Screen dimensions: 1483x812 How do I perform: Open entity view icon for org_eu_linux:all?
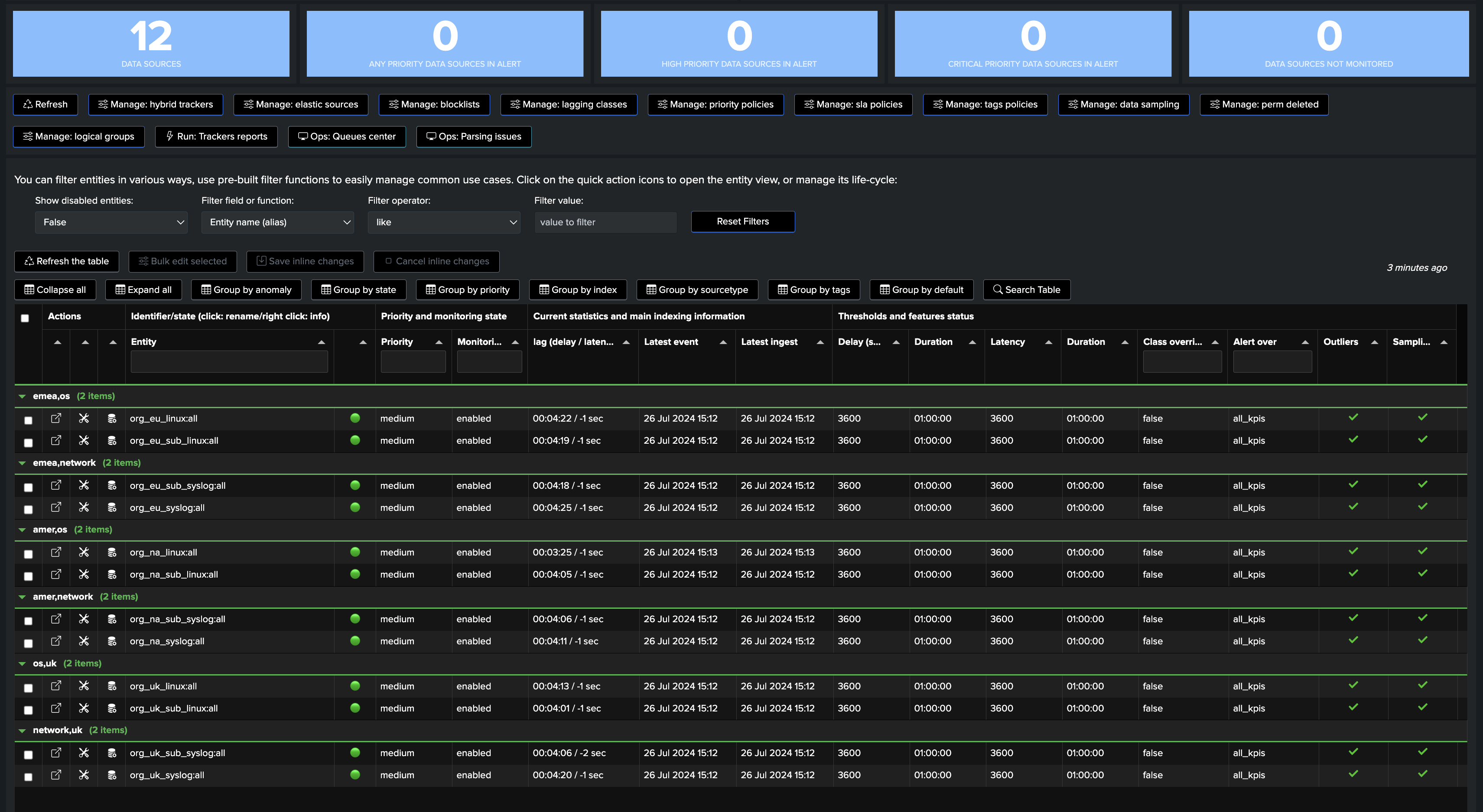[x=56, y=419]
